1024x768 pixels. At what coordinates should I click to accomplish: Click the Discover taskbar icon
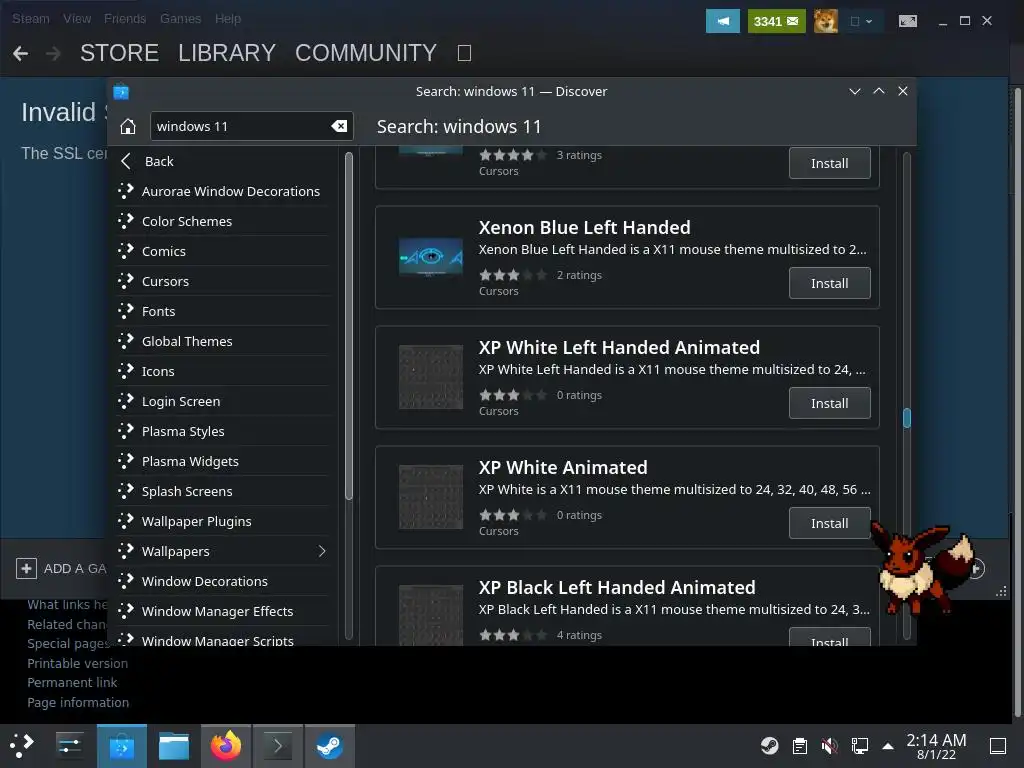point(121,746)
